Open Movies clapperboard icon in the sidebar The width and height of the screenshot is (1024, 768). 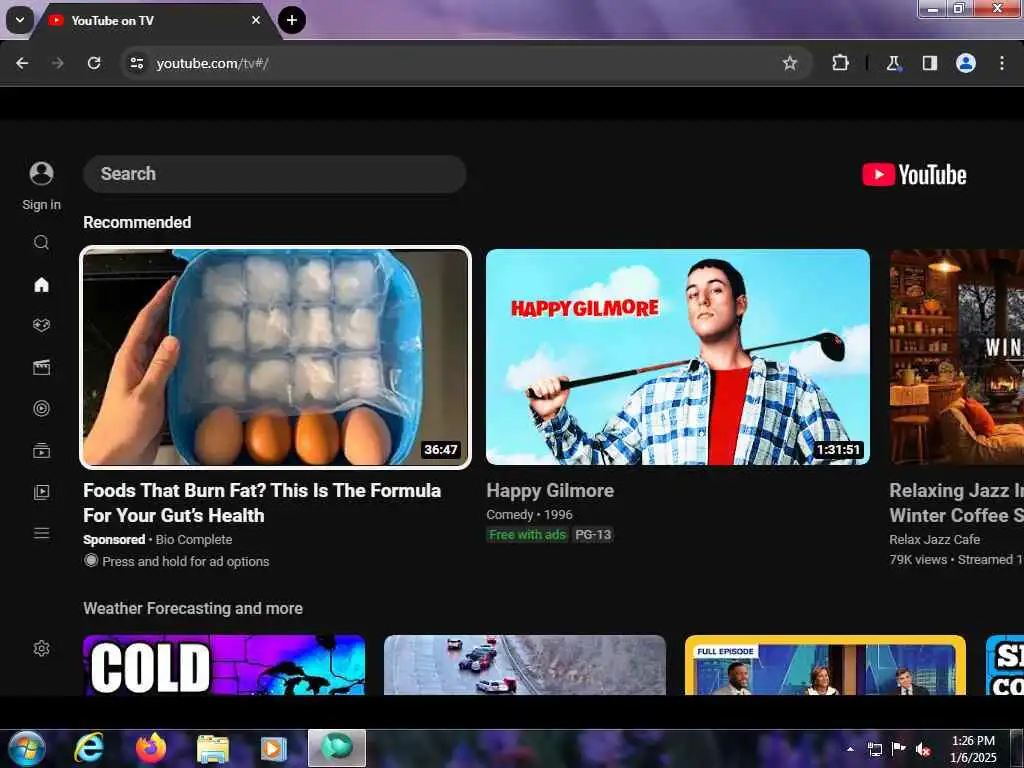point(41,367)
